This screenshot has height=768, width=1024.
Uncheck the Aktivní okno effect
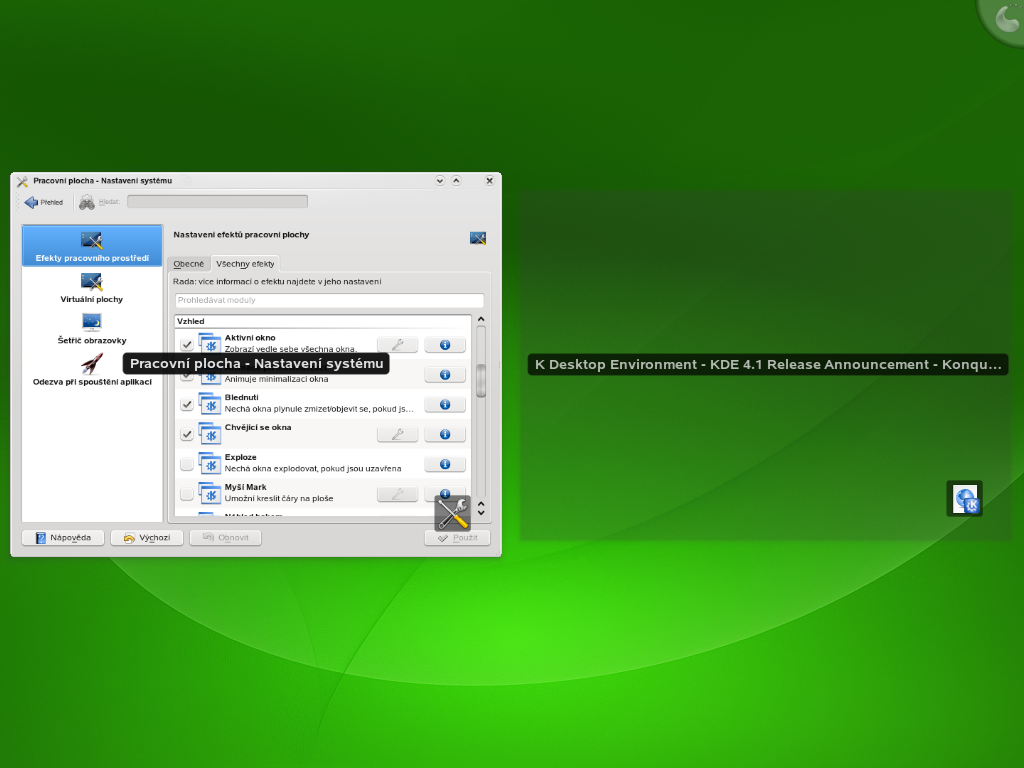(x=187, y=344)
